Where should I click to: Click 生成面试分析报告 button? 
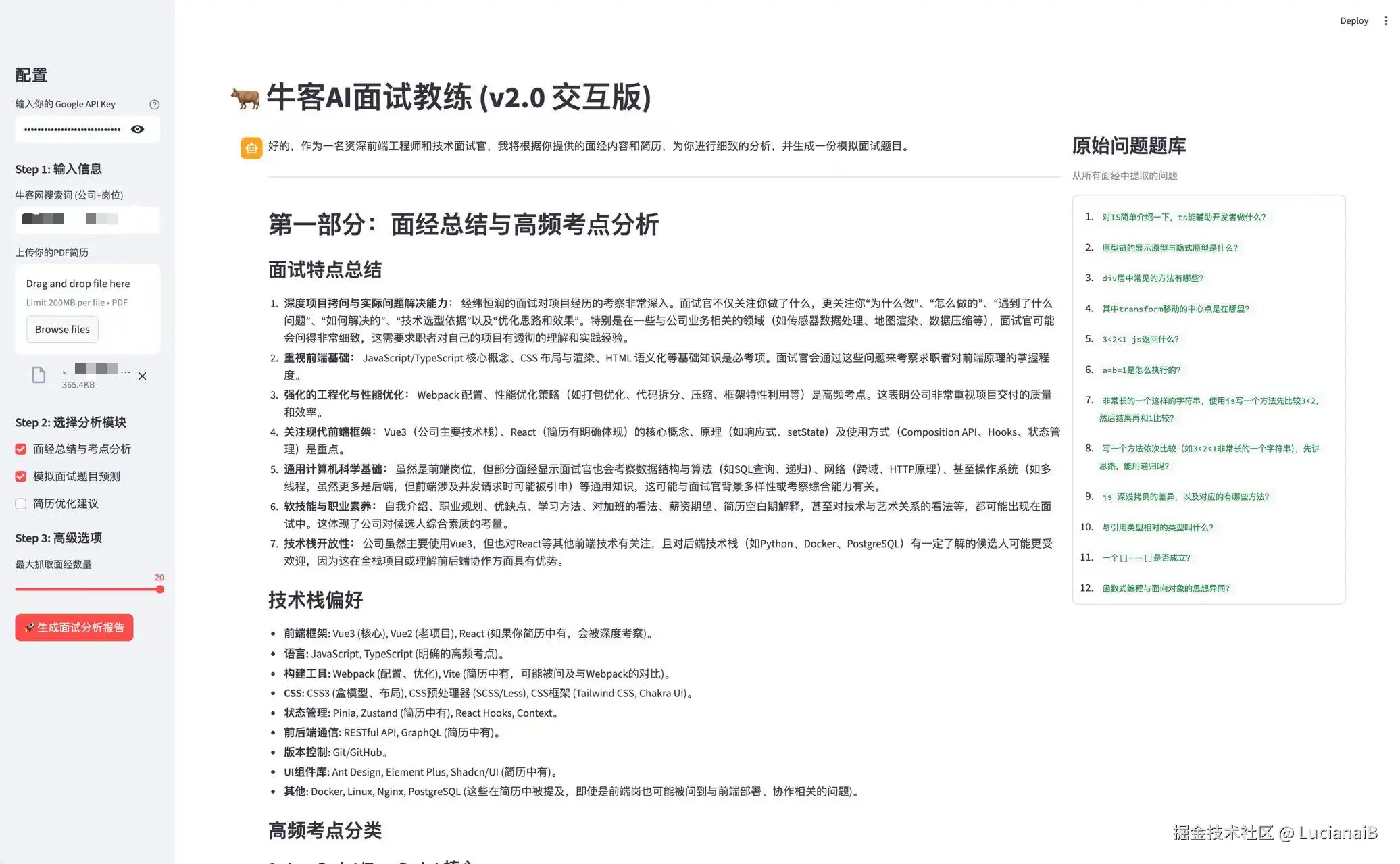tap(74, 628)
